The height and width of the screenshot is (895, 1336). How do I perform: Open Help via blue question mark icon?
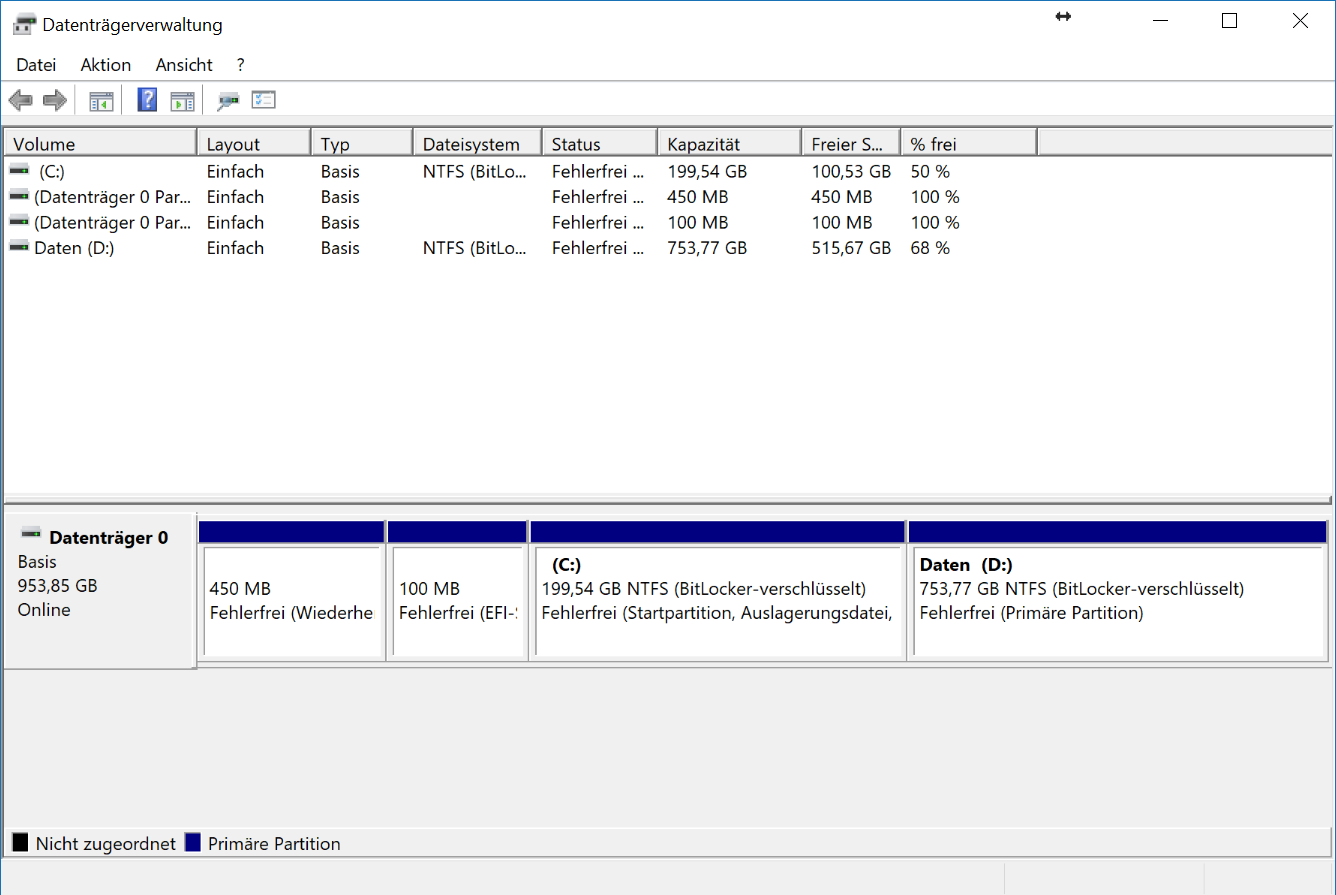point(147,100)
